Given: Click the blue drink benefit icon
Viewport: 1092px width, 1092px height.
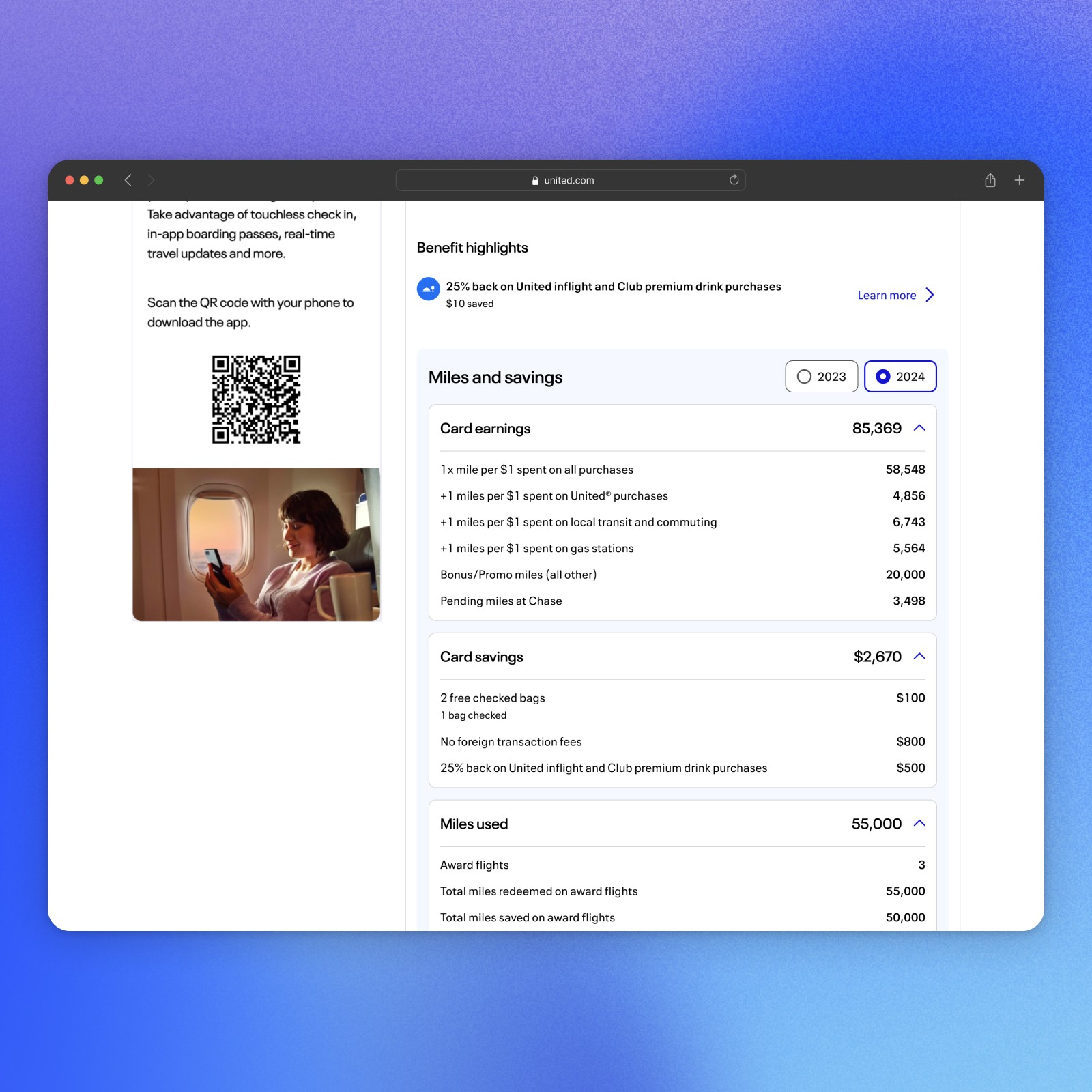Looking at the screenshot, I should point(428,289).
